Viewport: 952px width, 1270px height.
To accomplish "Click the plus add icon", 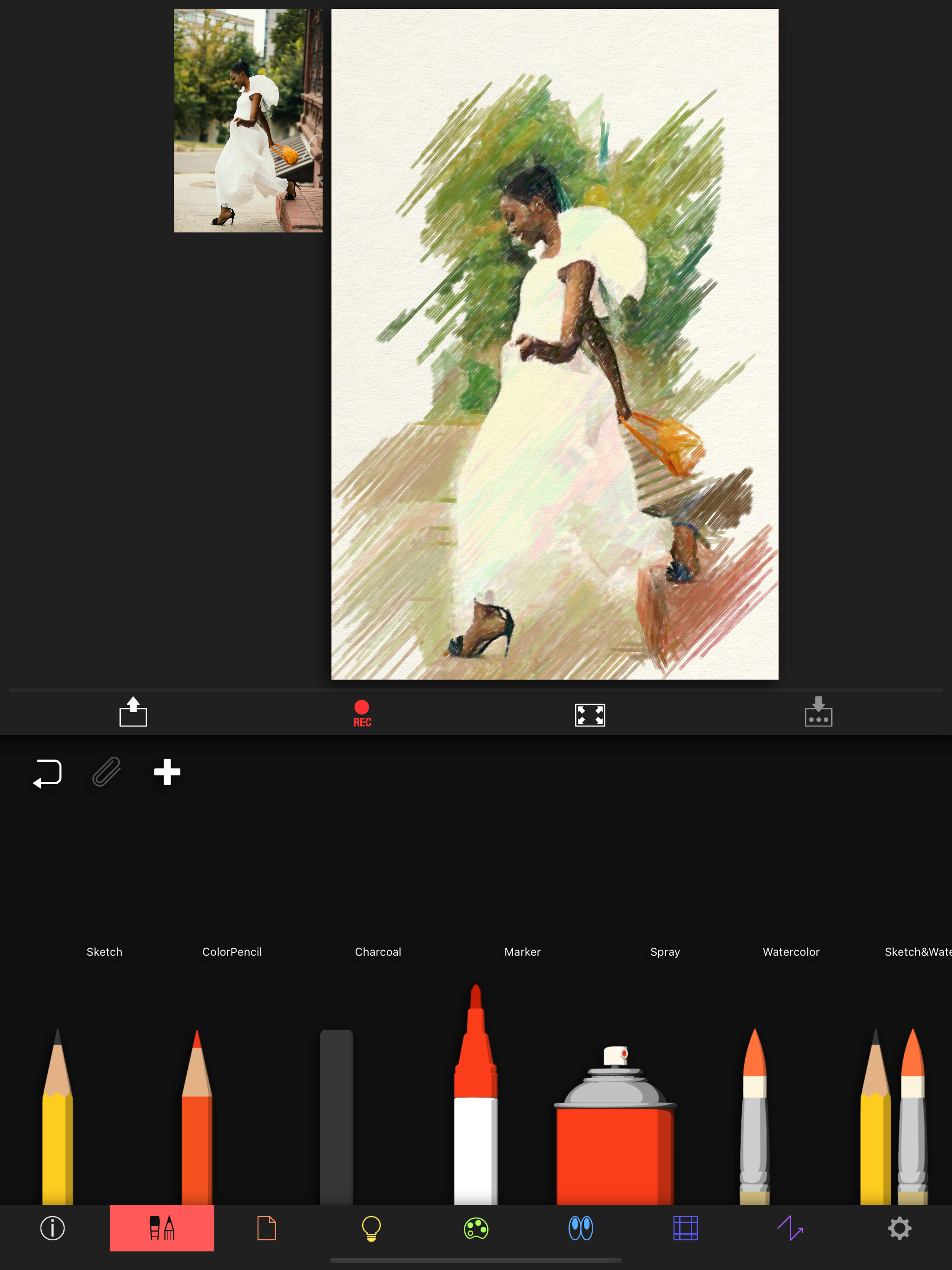I will pyautogui.click(x=167, y=772).
